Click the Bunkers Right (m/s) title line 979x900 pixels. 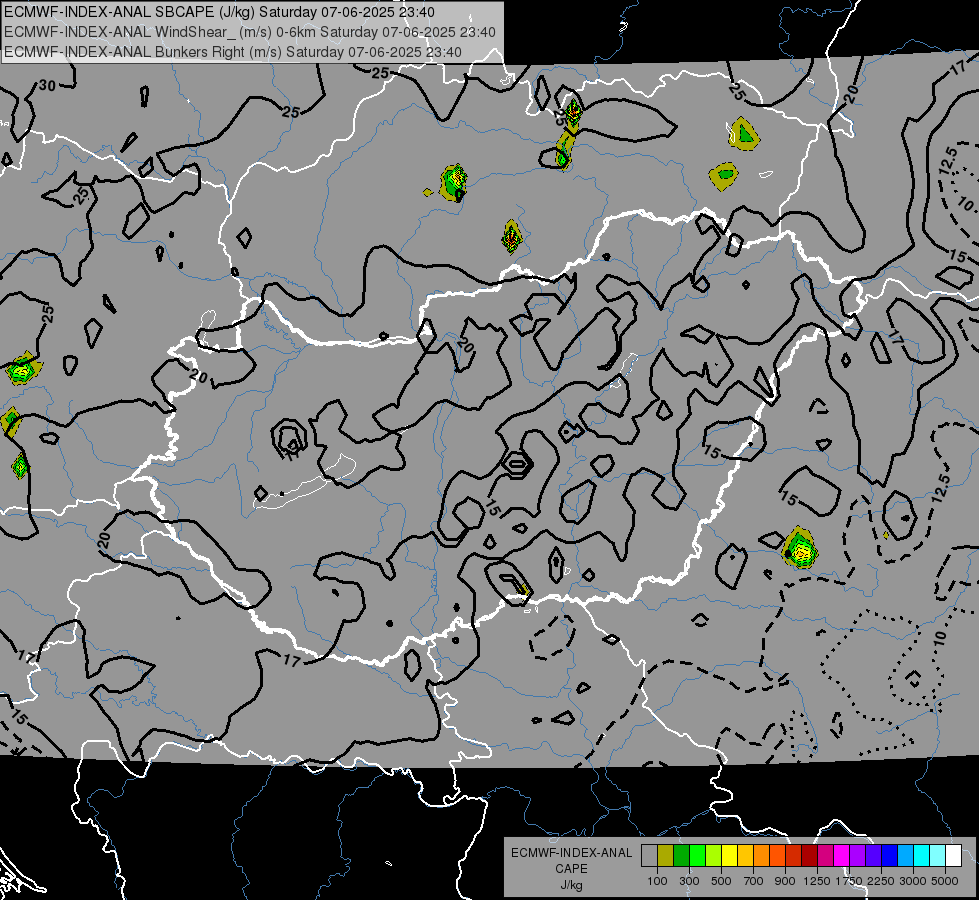tap(233, 52)
